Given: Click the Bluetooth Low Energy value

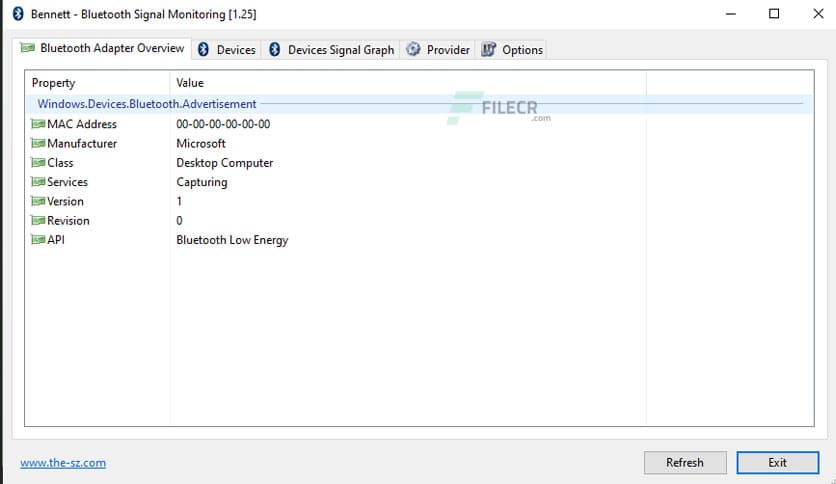Looking at the screenshot, I should tap(232, 240).
